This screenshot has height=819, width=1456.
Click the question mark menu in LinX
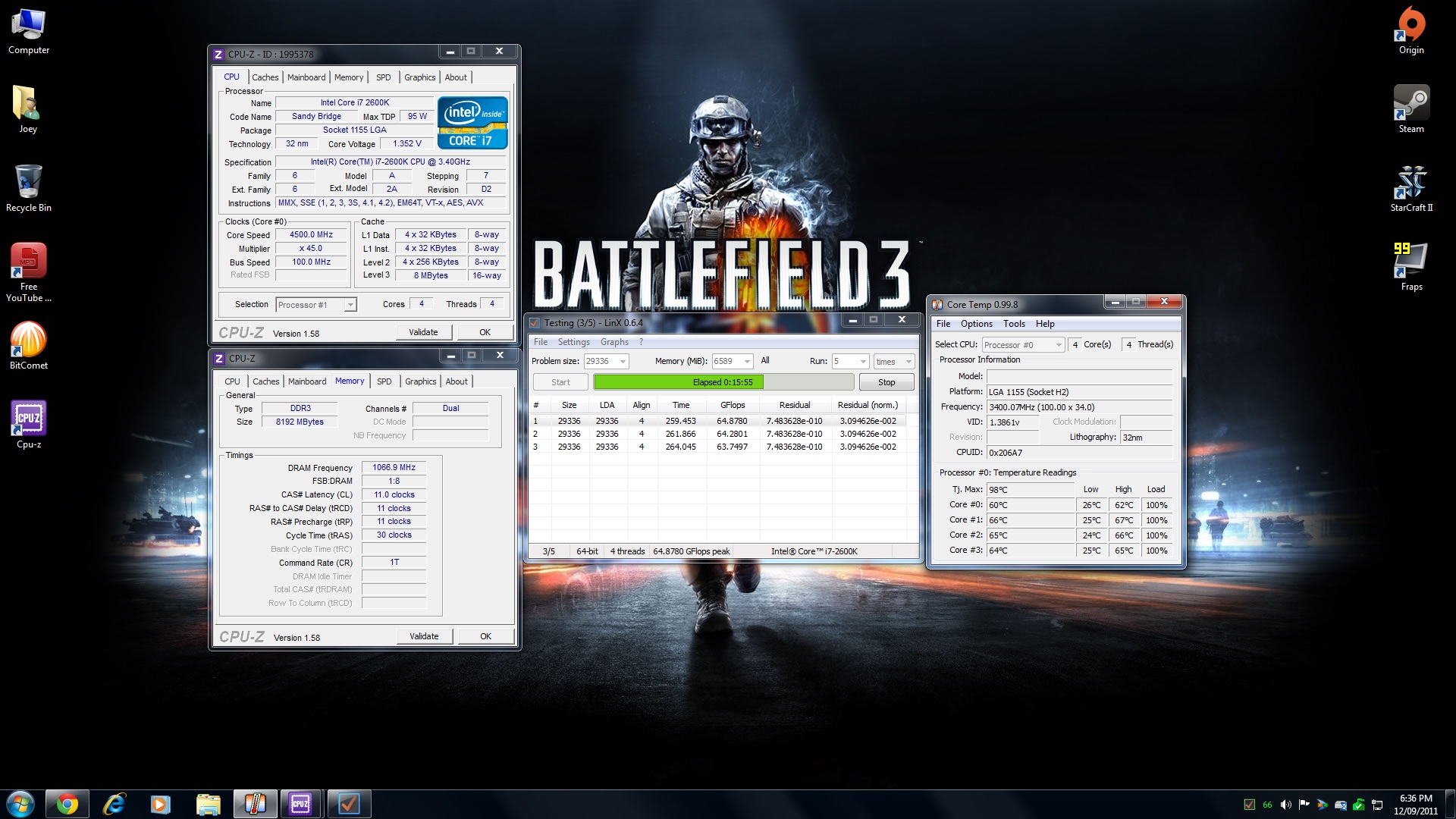641,342
